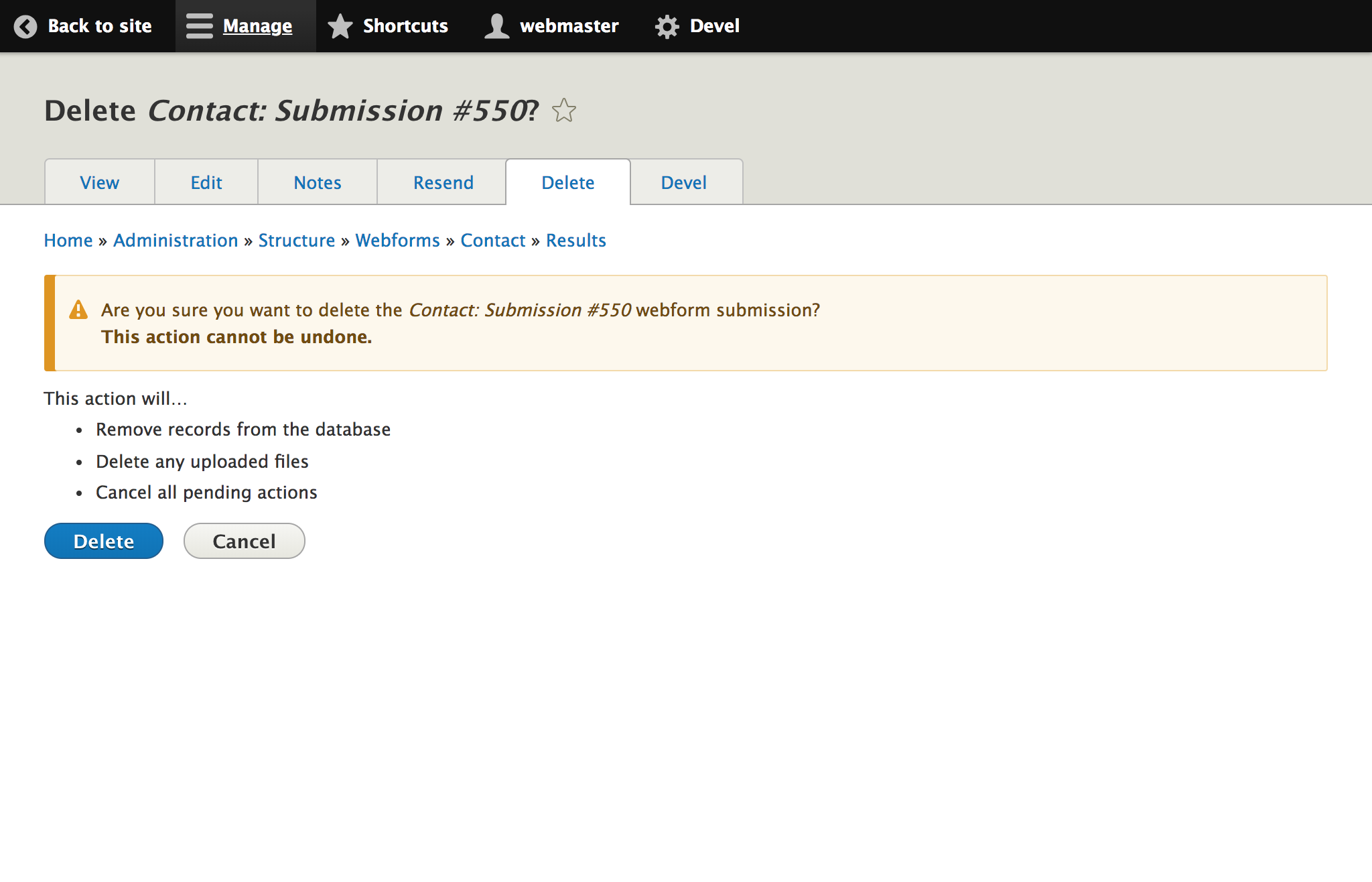Open the Devel gear icon
1372x882 pixels.
coord(667,26)
